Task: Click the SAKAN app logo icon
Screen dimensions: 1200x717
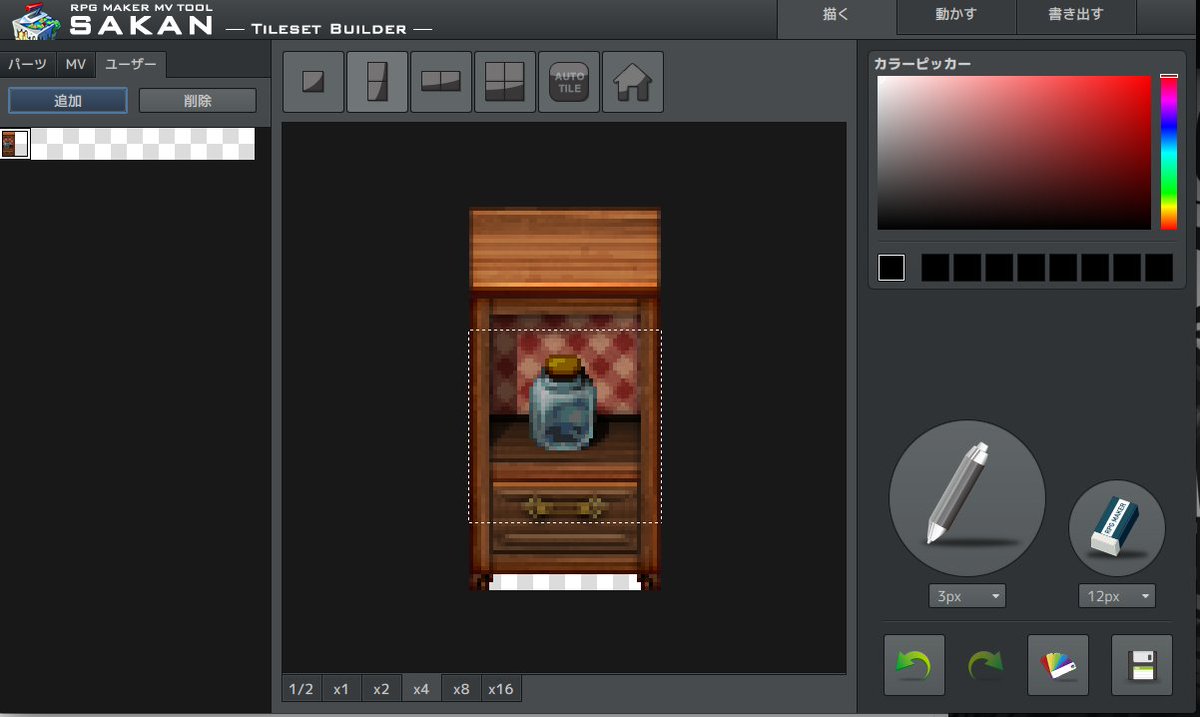Action: [36, 21]
